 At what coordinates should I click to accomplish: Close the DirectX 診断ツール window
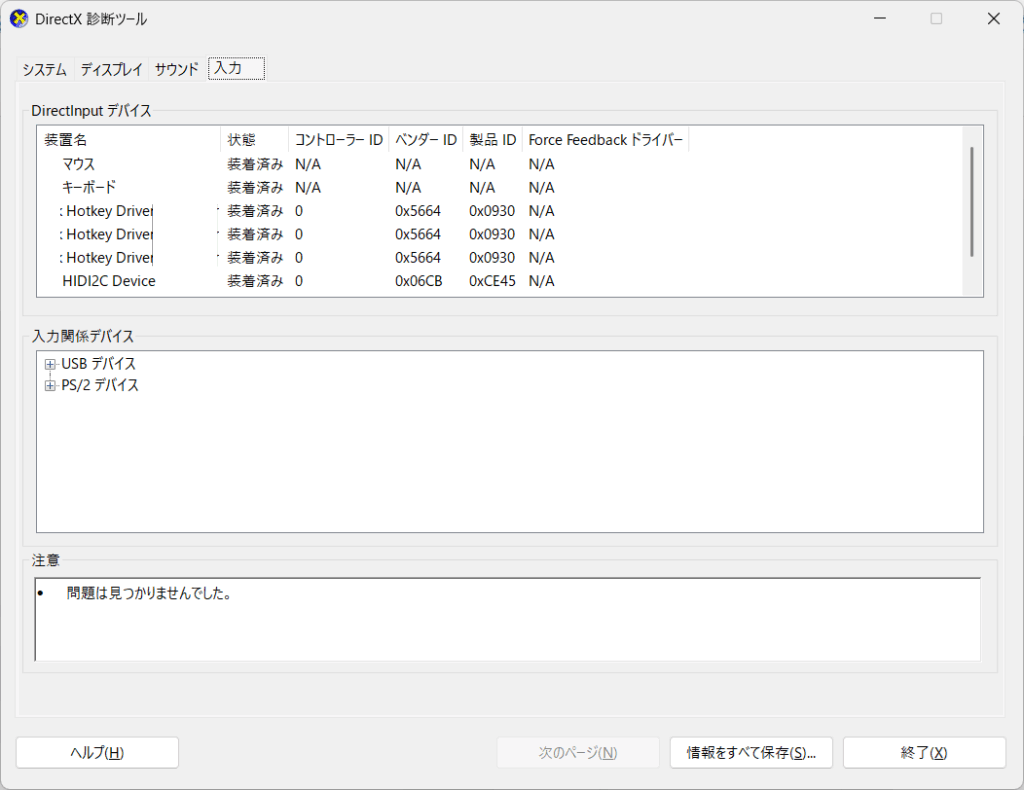pos(993,19)
